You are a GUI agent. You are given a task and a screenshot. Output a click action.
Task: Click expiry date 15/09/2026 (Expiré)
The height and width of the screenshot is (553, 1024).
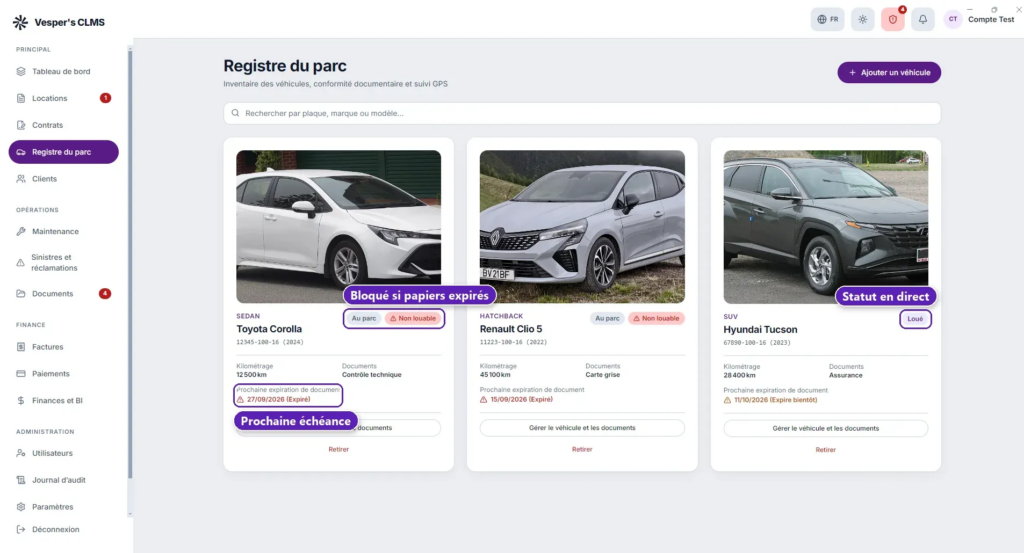[x=521, y=400]
